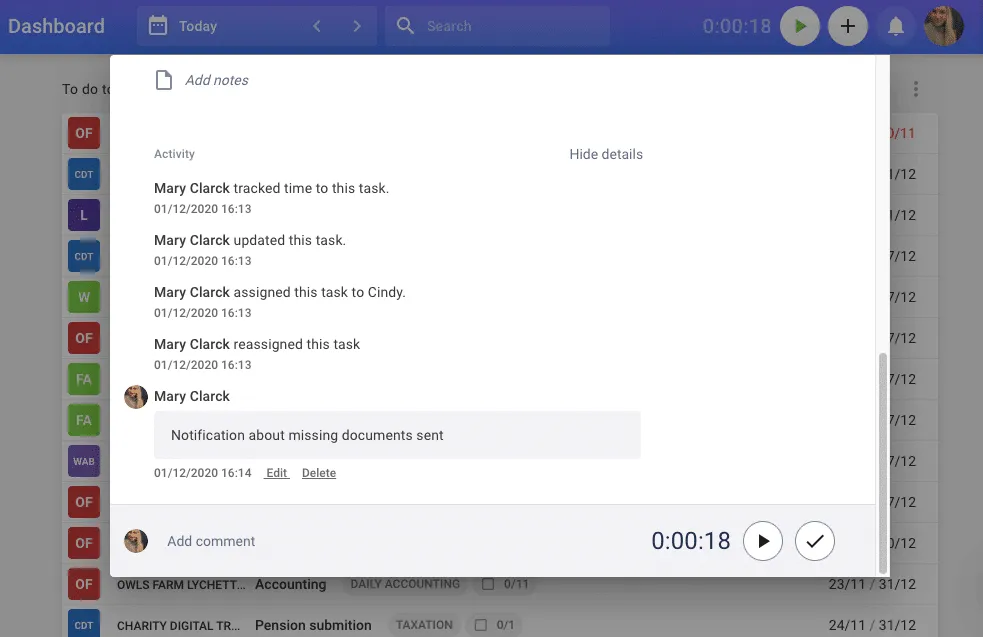Click Dashboard title
The image size is (983, 637).
click(56, 26)
